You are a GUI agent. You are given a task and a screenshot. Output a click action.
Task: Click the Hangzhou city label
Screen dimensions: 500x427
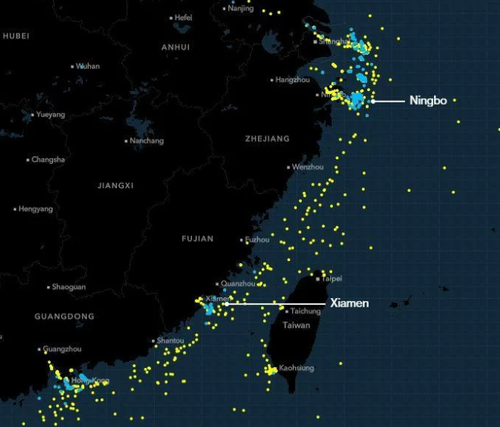(292, 80)
